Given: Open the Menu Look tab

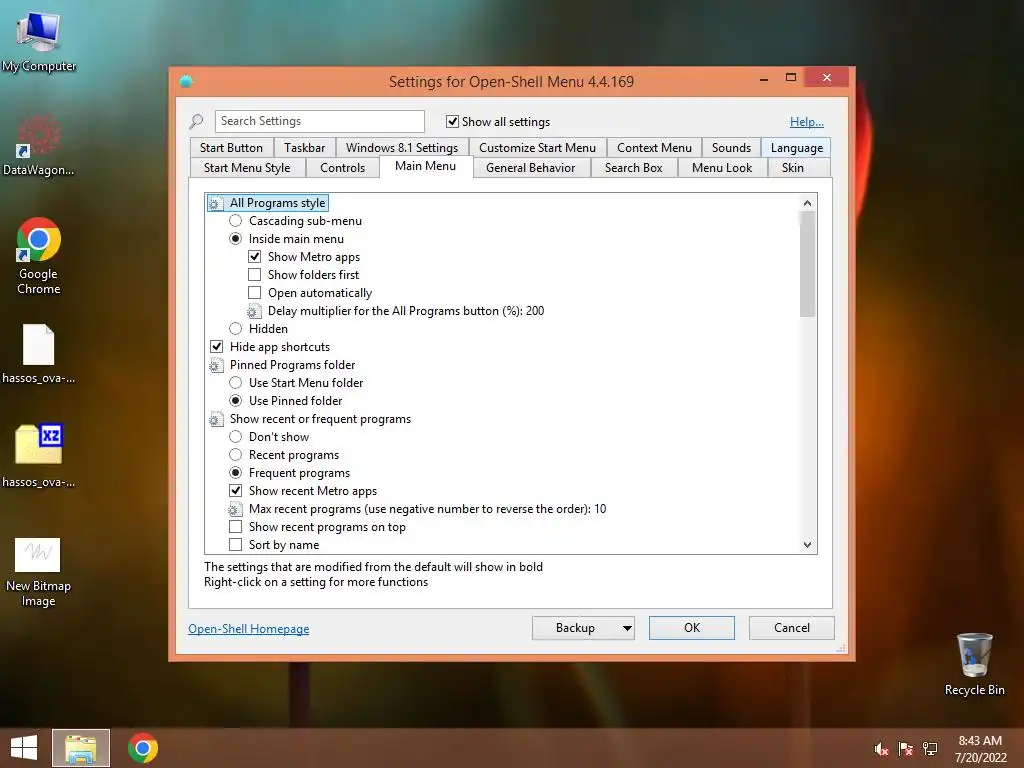Looking at the screenshot, I should 722,168.
